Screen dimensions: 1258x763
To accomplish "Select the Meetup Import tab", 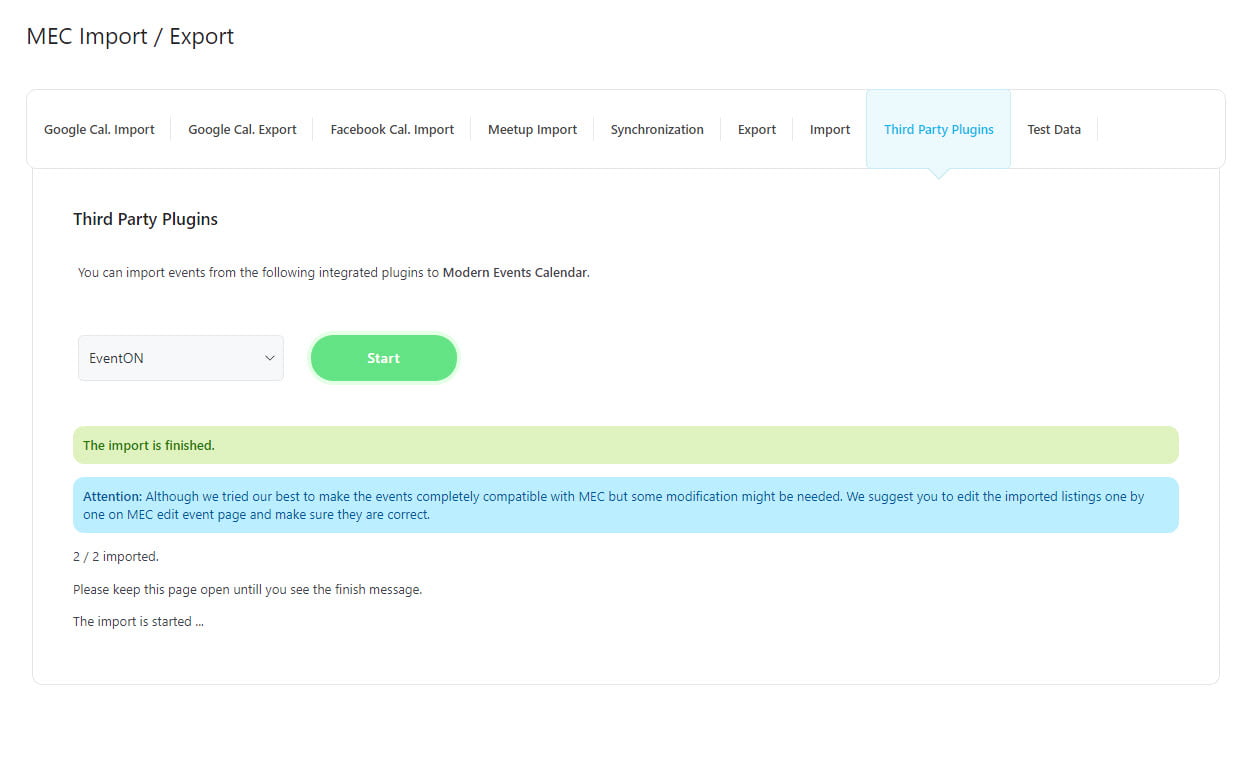I will 532,129.
